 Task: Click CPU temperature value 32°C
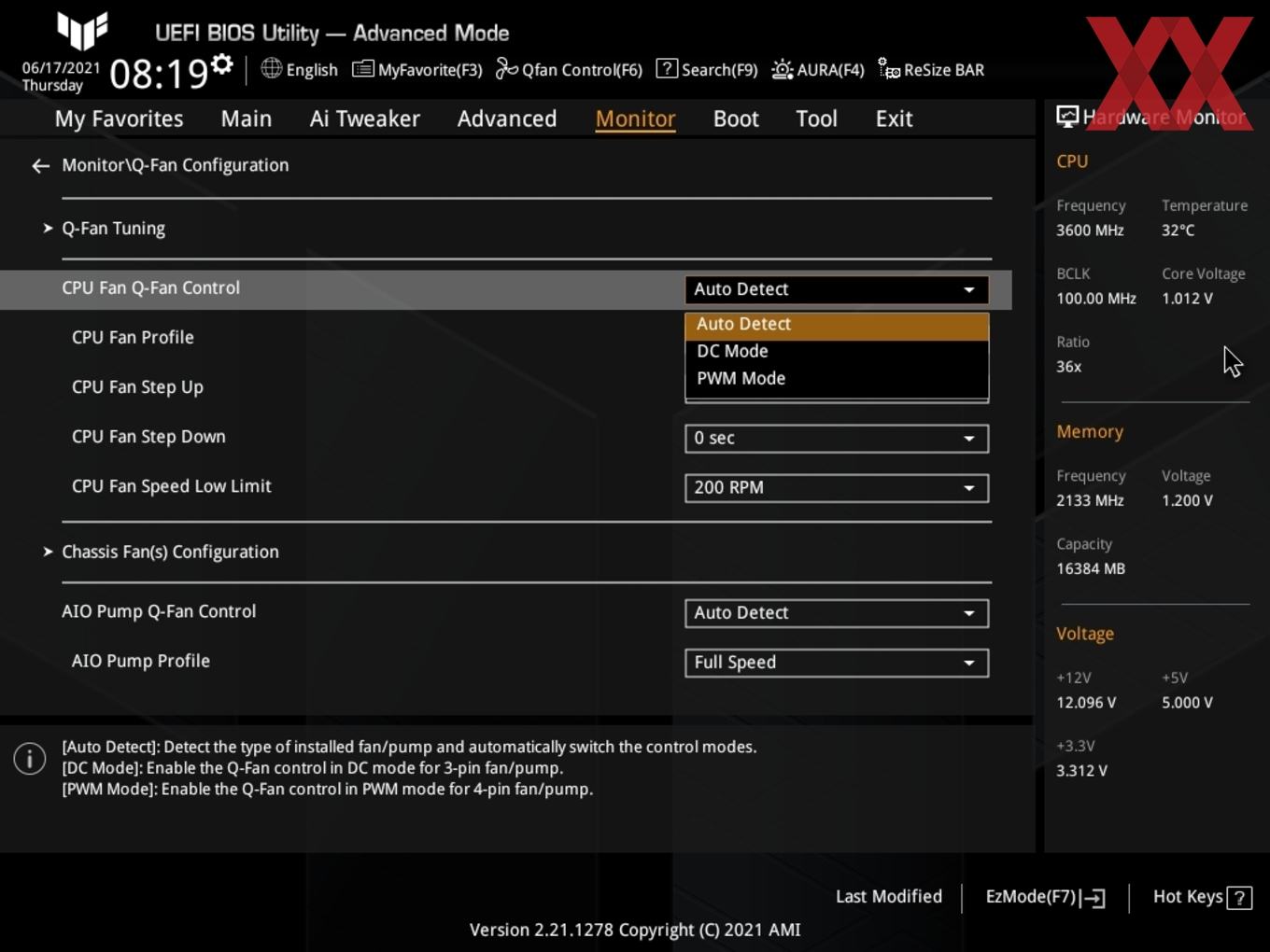coord(1178,230)
